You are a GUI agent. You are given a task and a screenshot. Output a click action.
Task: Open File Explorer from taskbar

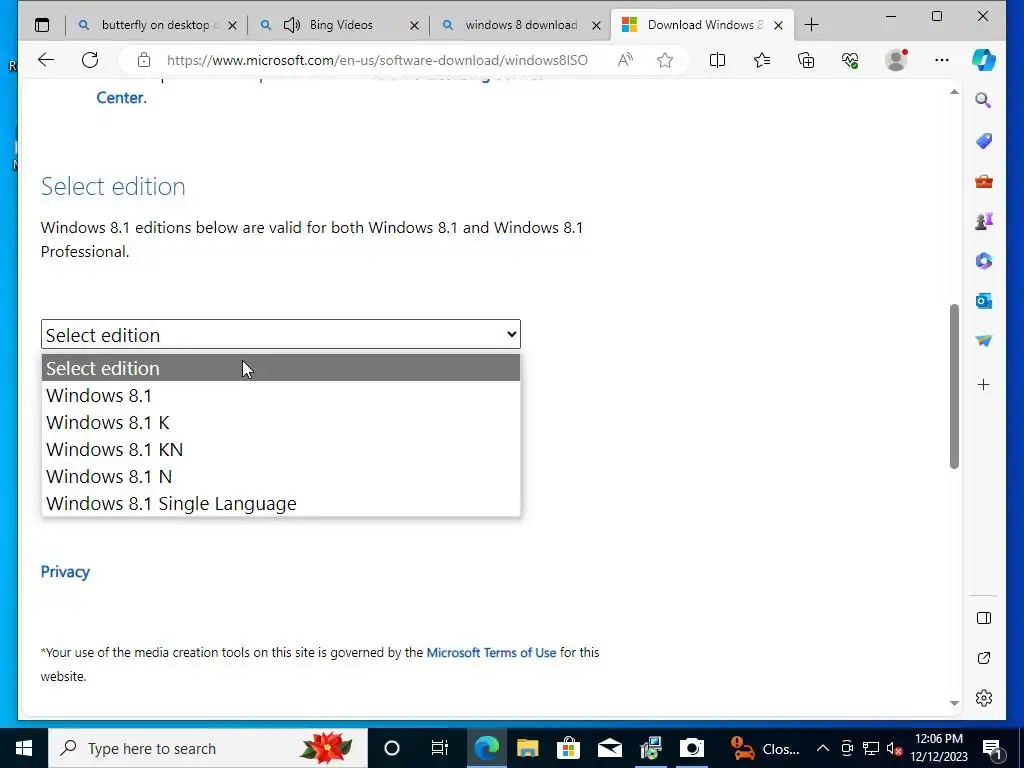(x=527, y=748)
